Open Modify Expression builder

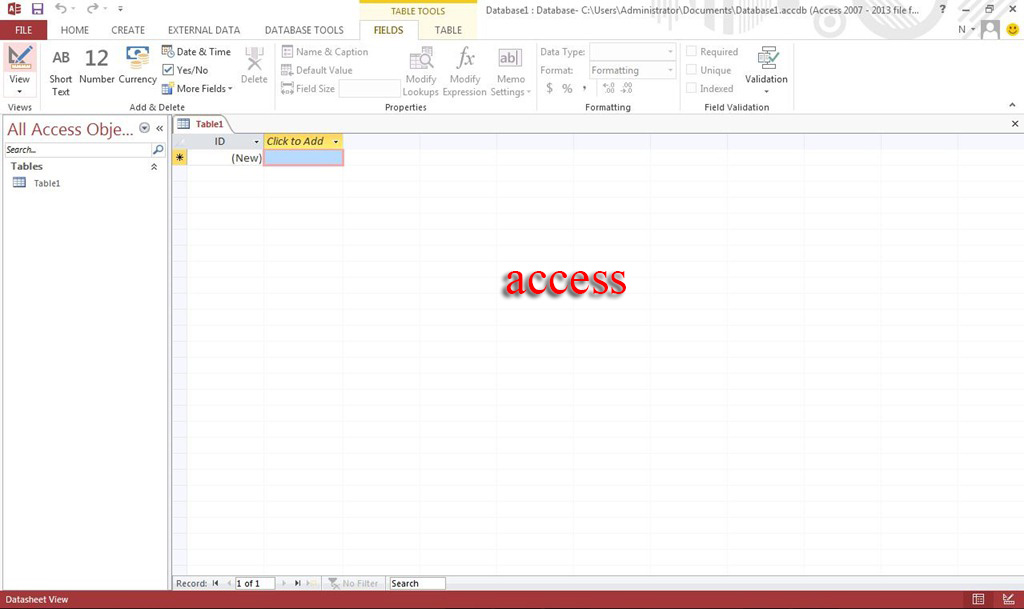(464, 72)
